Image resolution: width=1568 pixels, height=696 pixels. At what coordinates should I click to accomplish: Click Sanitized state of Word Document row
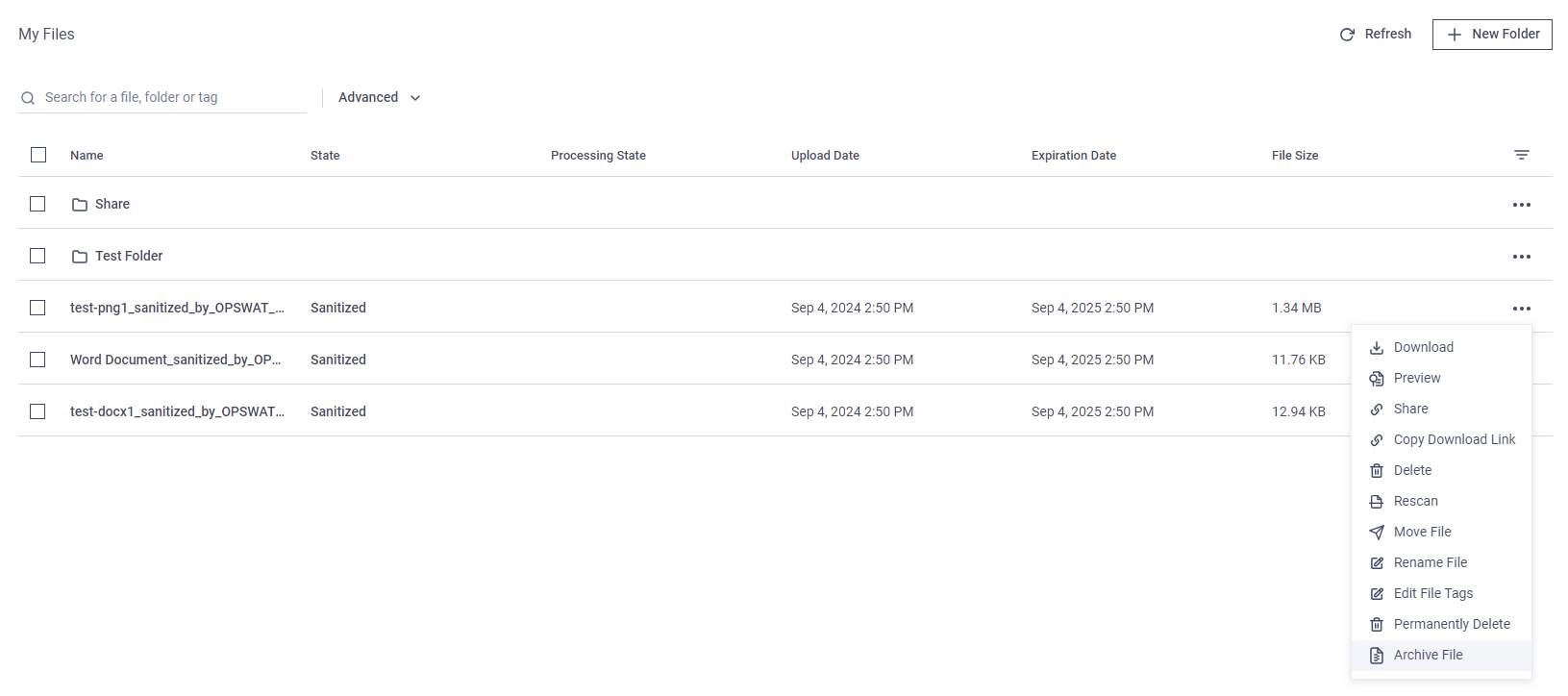pos(338,360)
